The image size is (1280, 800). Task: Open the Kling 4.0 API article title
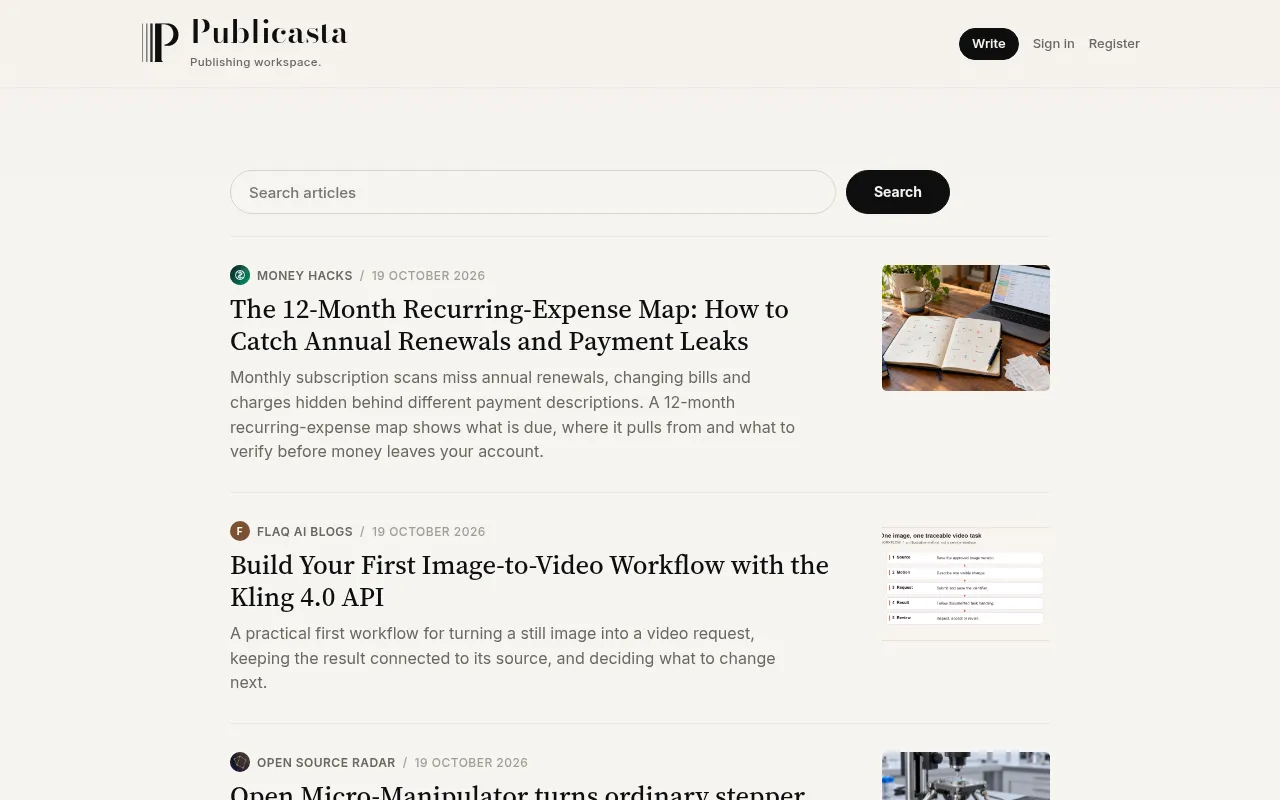click(x=529, y=581)
